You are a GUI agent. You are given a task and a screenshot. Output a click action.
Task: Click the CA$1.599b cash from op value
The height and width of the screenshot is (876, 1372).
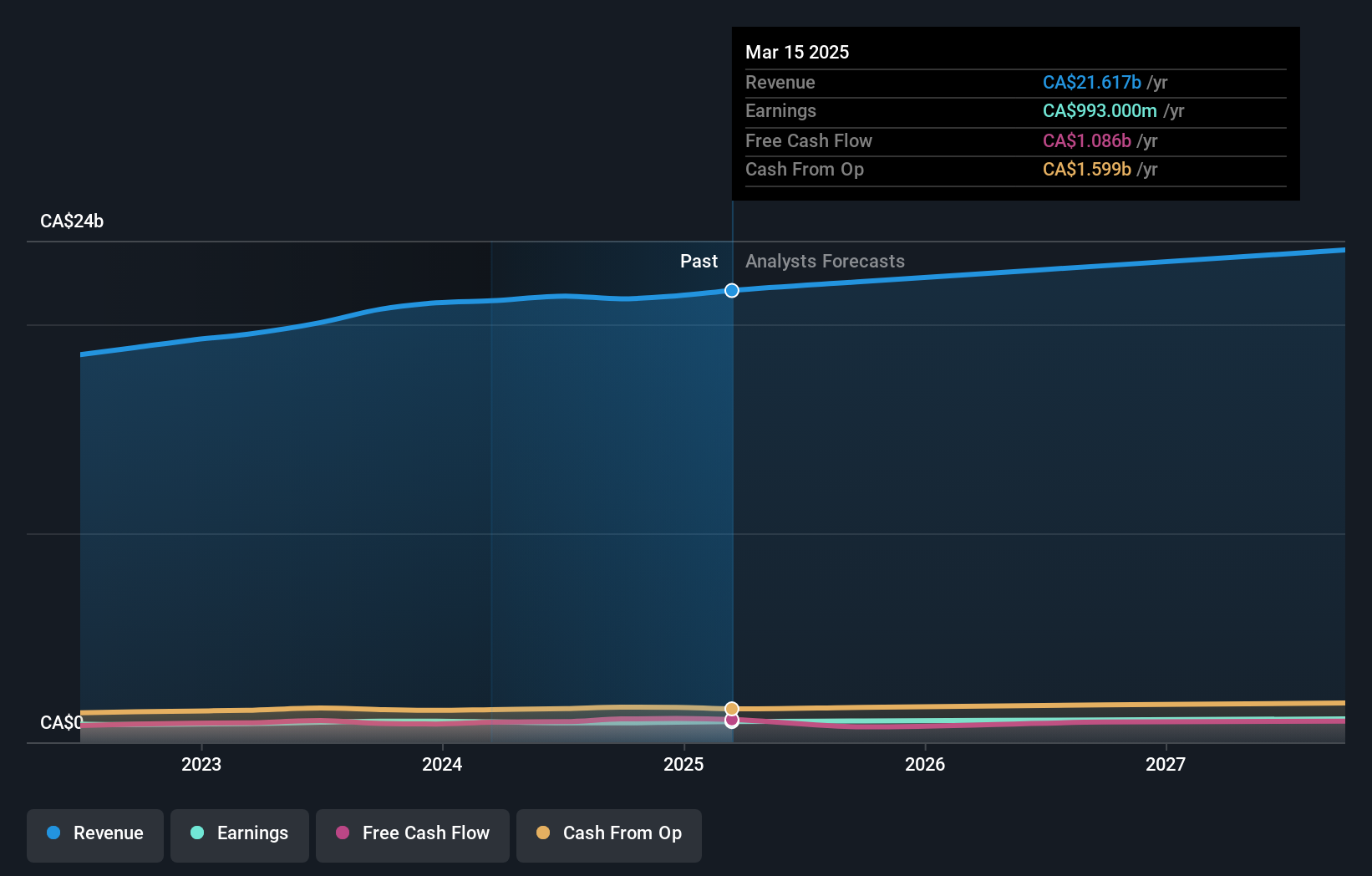click(1087, 169)
